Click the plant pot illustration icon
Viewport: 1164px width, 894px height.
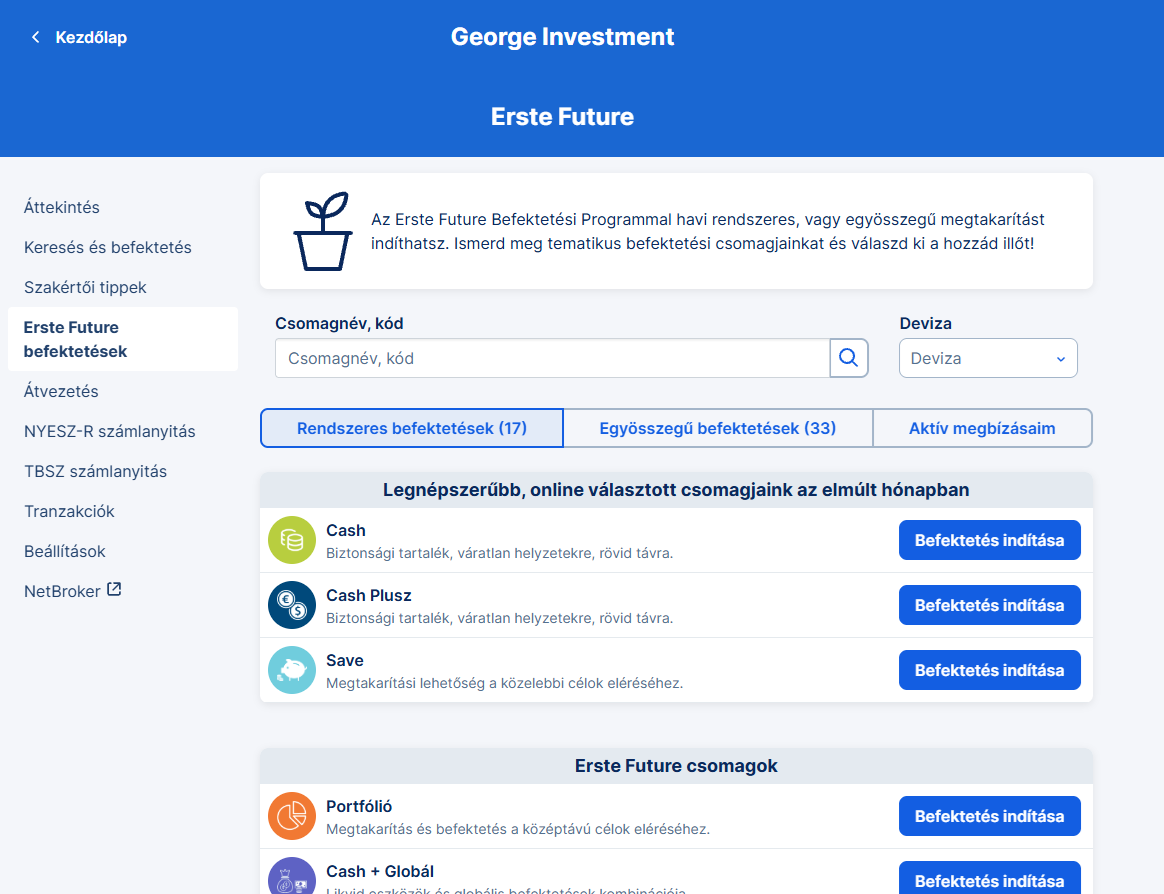[x=322, y=231]
